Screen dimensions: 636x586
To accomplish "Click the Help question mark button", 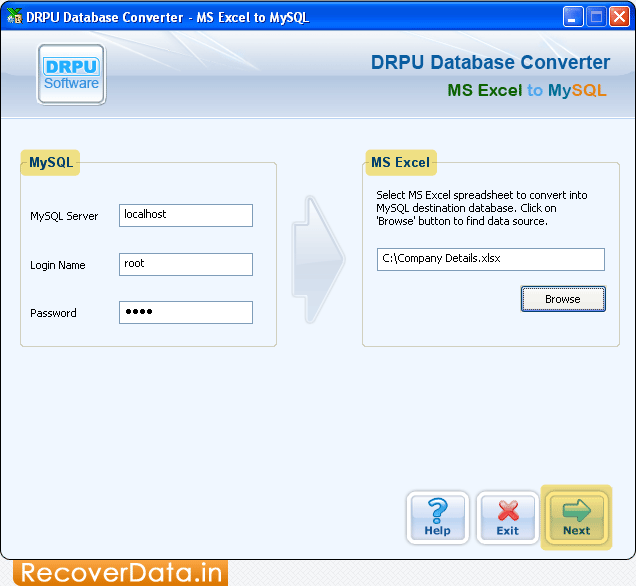I will [x=438, y=517].
